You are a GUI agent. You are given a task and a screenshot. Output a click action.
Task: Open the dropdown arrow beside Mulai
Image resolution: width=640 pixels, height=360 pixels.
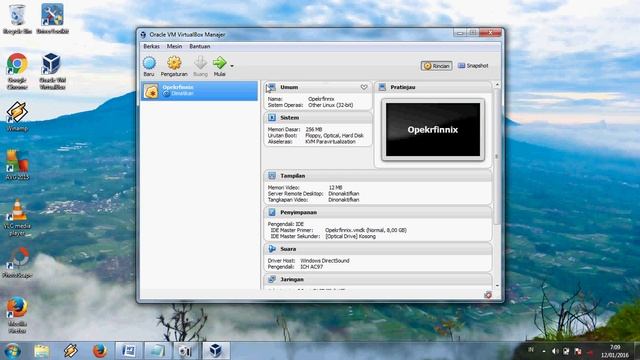[x=232, y=66]
